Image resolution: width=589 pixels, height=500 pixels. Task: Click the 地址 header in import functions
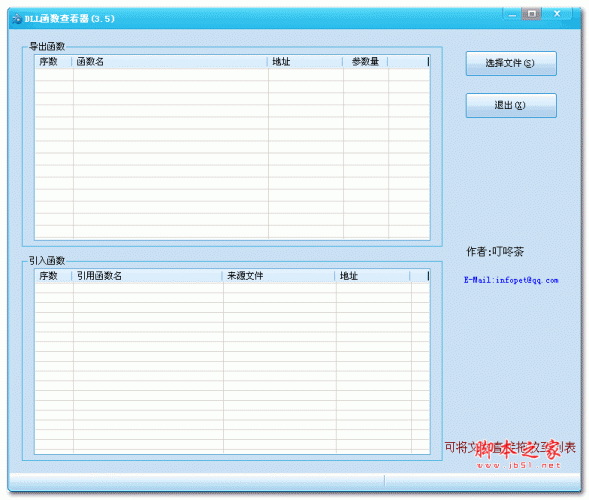click(x=372, y=276)
